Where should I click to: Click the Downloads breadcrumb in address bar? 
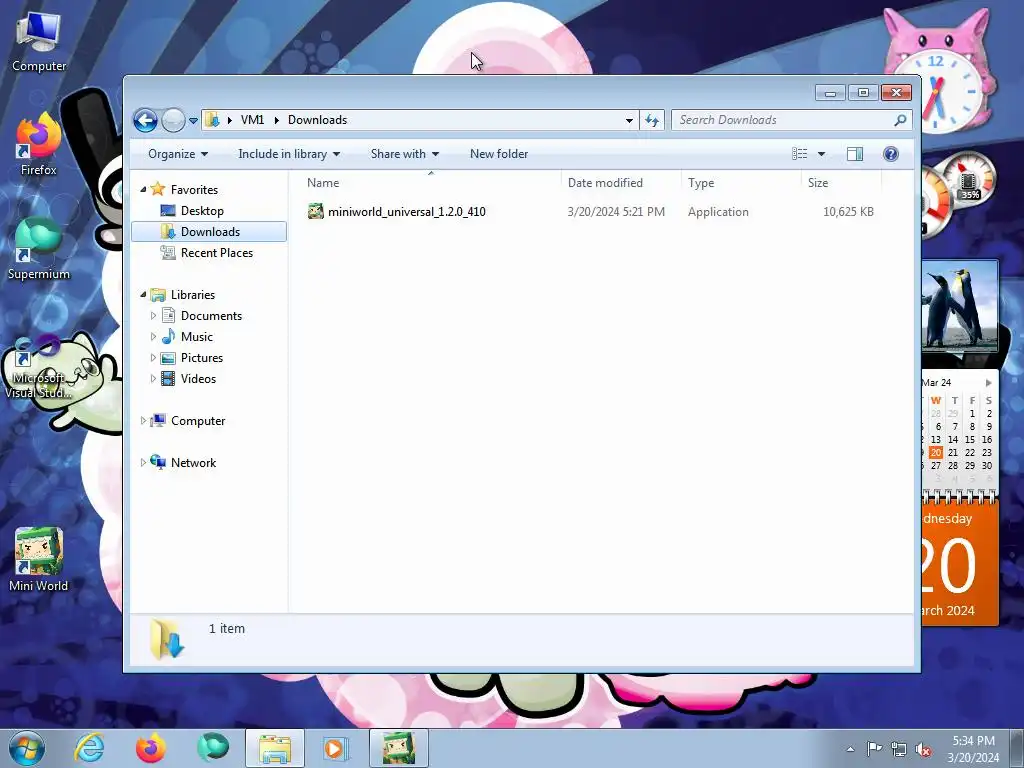(317, 120)
